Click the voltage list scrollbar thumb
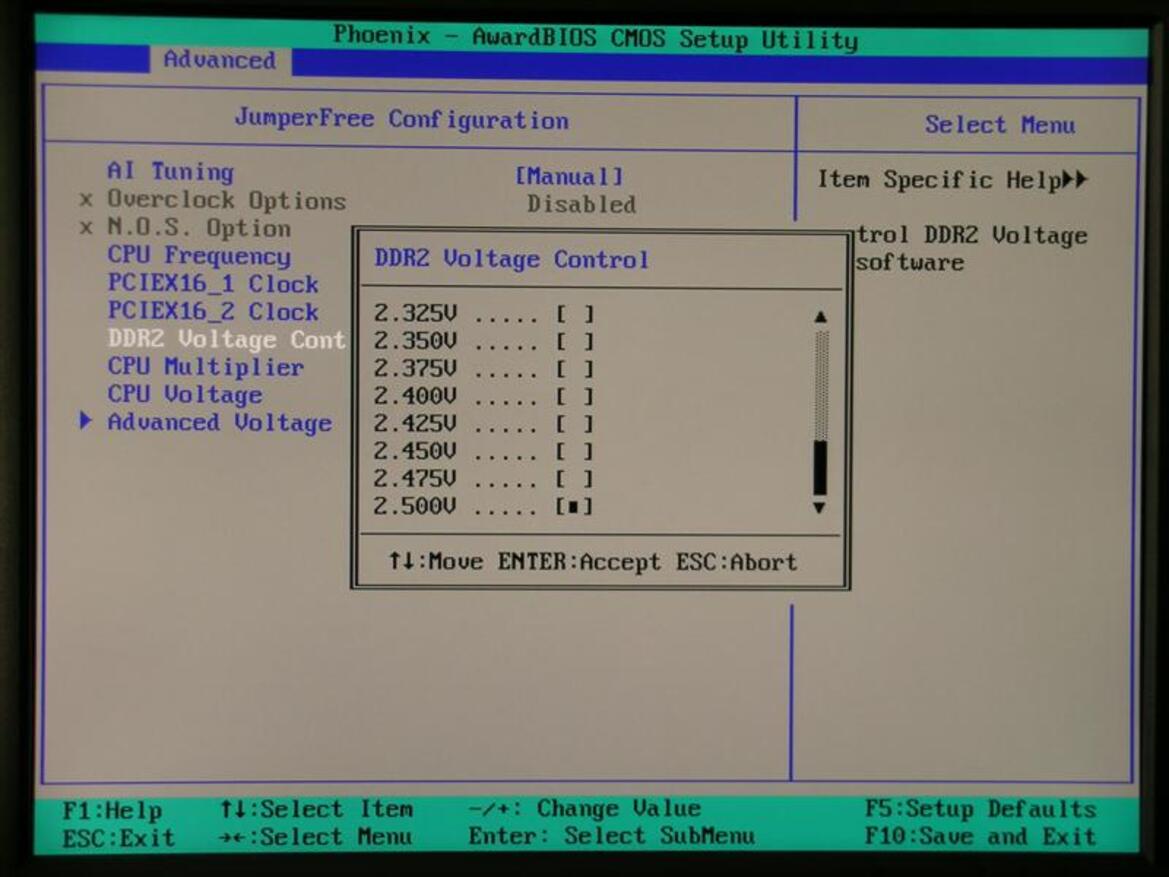The image size is (1169, 877). [x=820, y=467]
